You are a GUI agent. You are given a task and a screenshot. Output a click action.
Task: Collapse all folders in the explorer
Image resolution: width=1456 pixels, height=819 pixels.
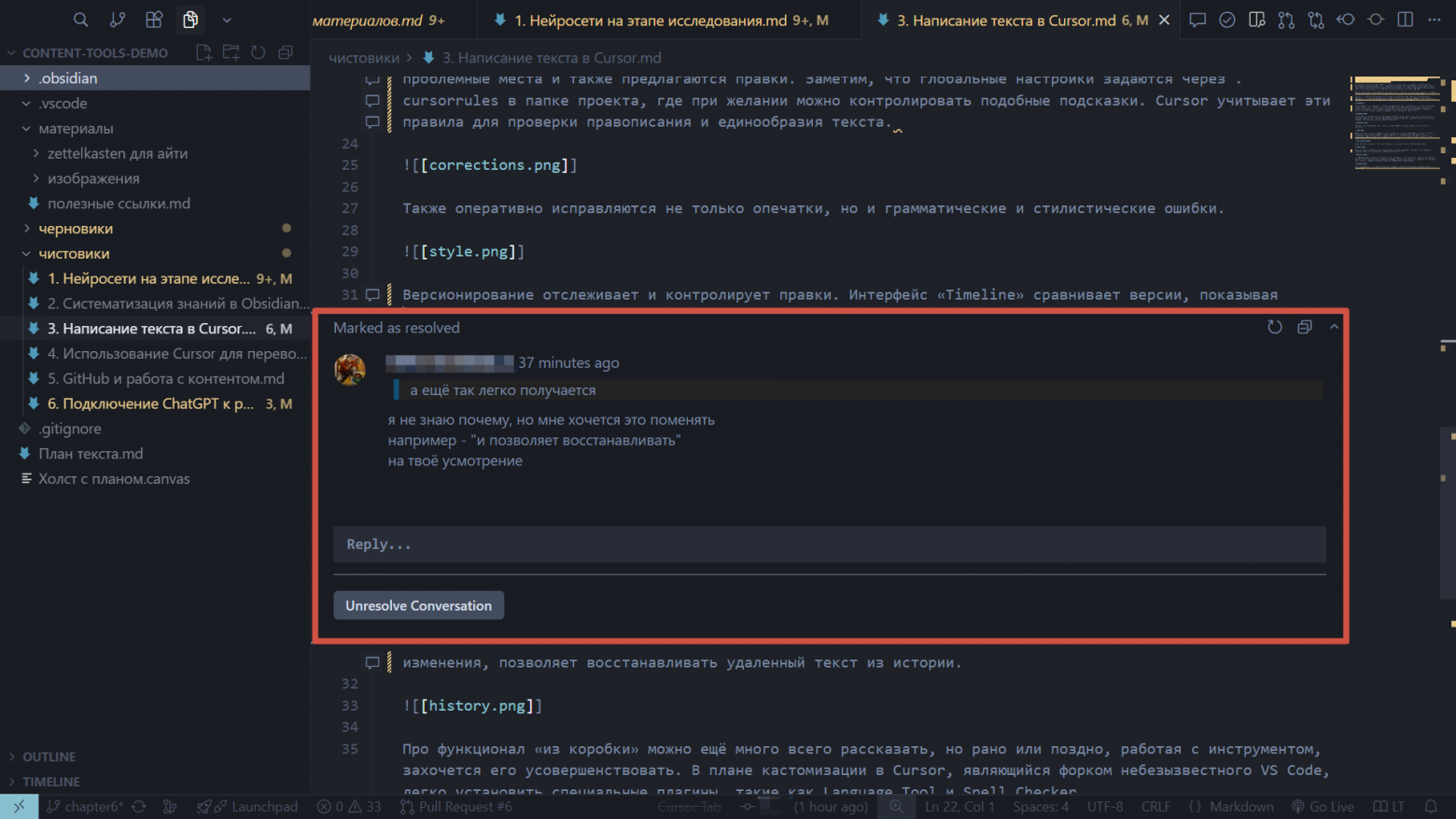point(286,52)
